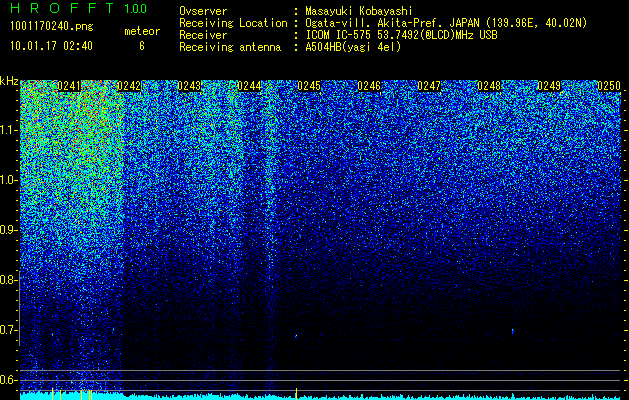The image size is (629, 400).
Task: Select observer name Masayuki Kobayashi
Action: 358,11
